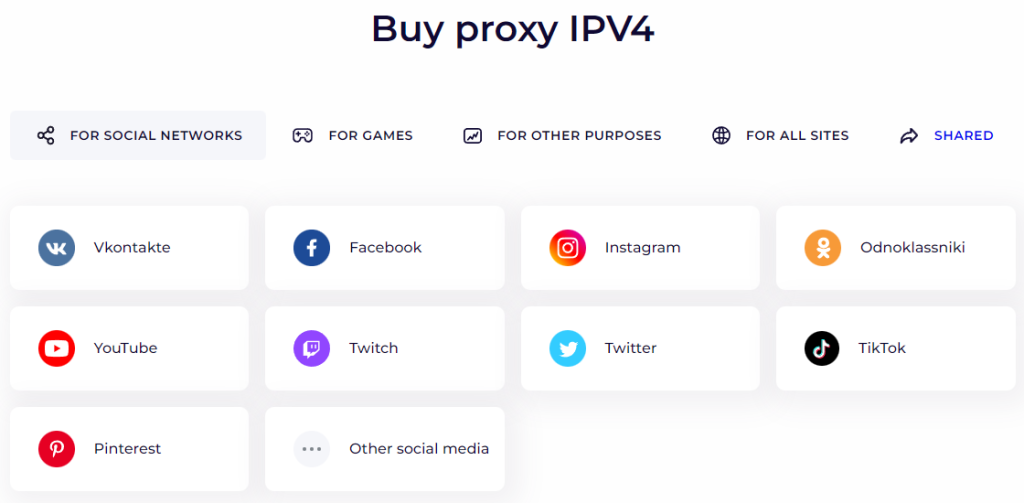Click the purple Twitch icon
This screenshot has height=503, width=1024.
(312, 348)
